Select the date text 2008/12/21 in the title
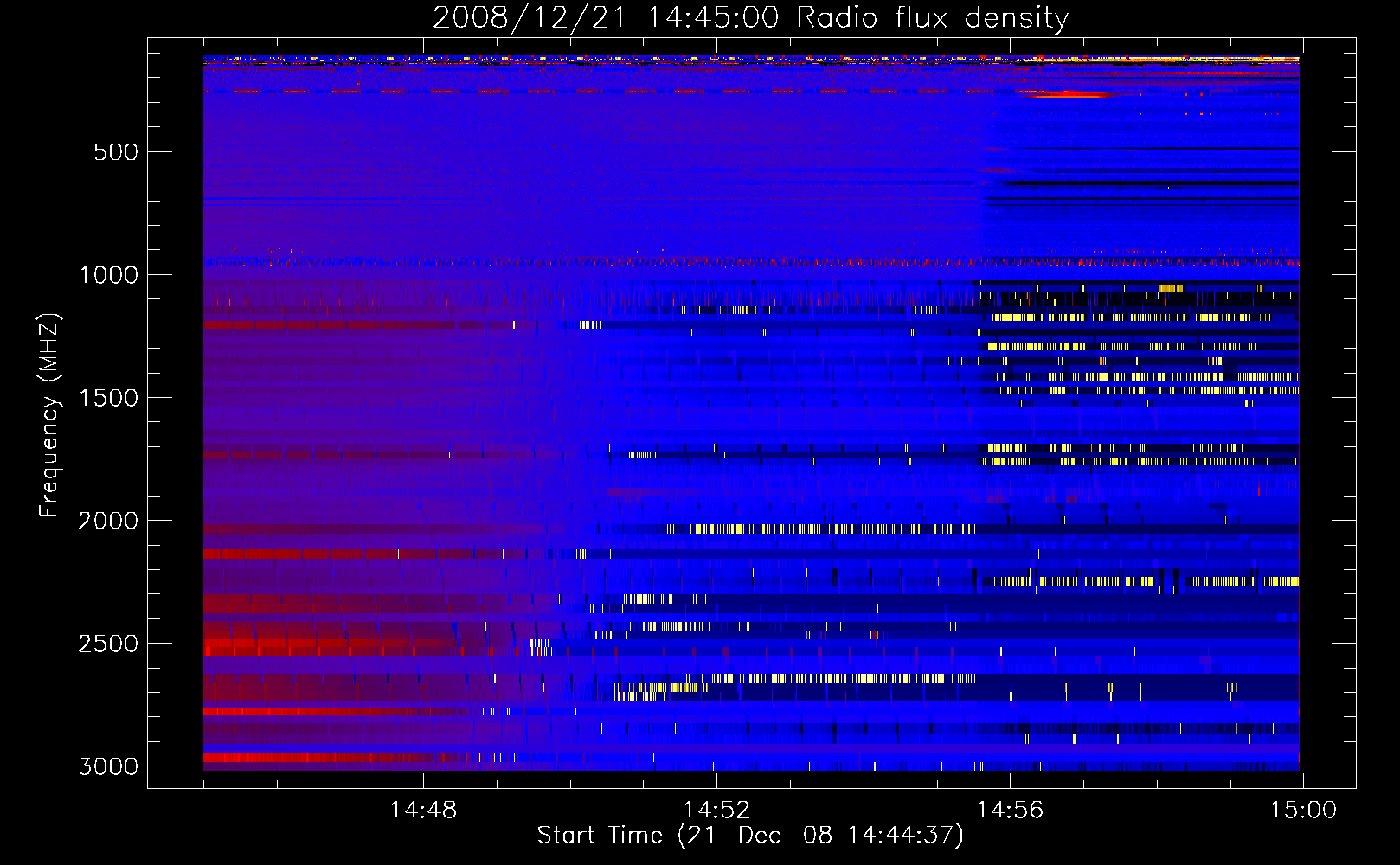Image resolution: width=1400 pixels, height=865 pixels. [529, 17]
